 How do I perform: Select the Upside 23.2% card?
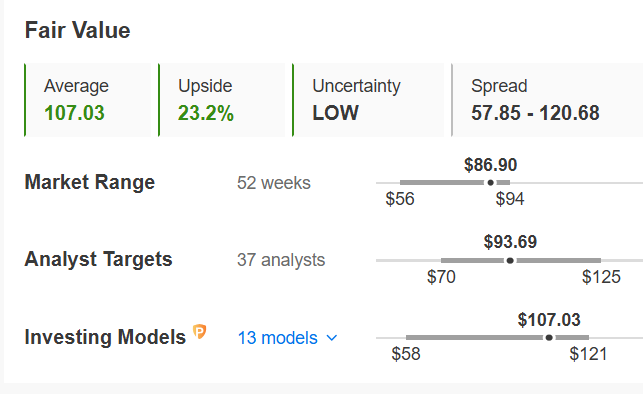point(221,100)
